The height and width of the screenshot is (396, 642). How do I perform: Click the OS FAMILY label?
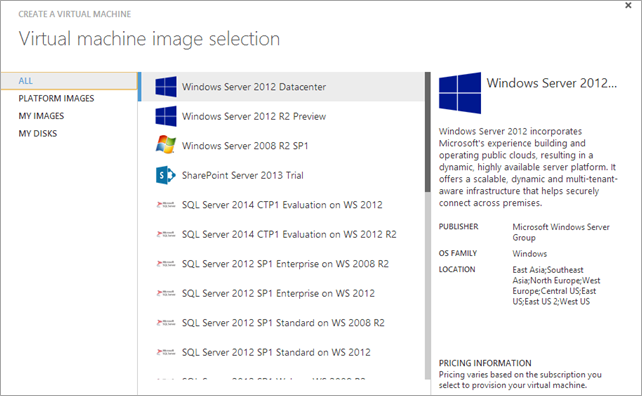458,253
